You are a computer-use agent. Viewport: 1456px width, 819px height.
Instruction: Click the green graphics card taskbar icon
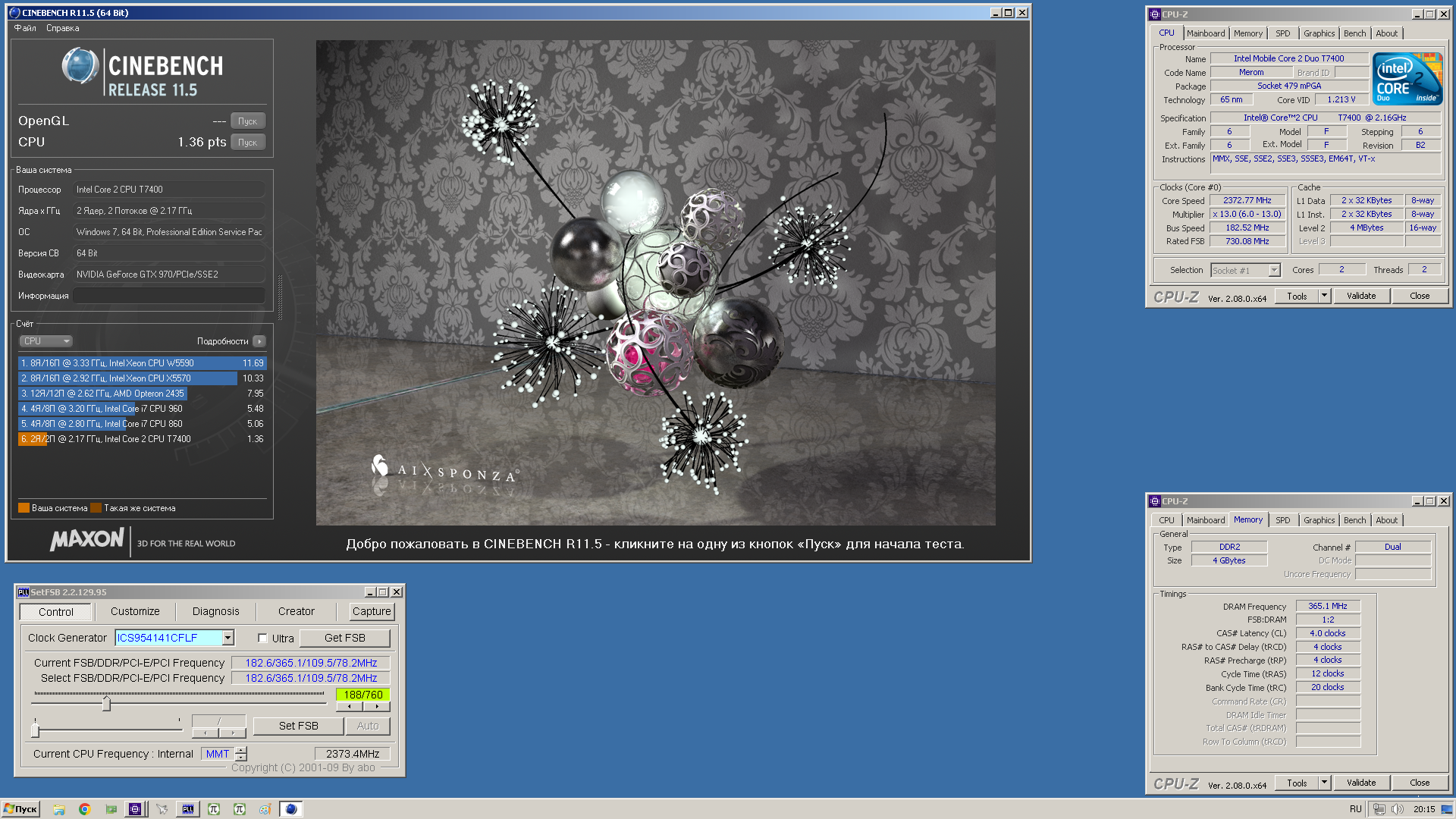[x=111, y=809]
